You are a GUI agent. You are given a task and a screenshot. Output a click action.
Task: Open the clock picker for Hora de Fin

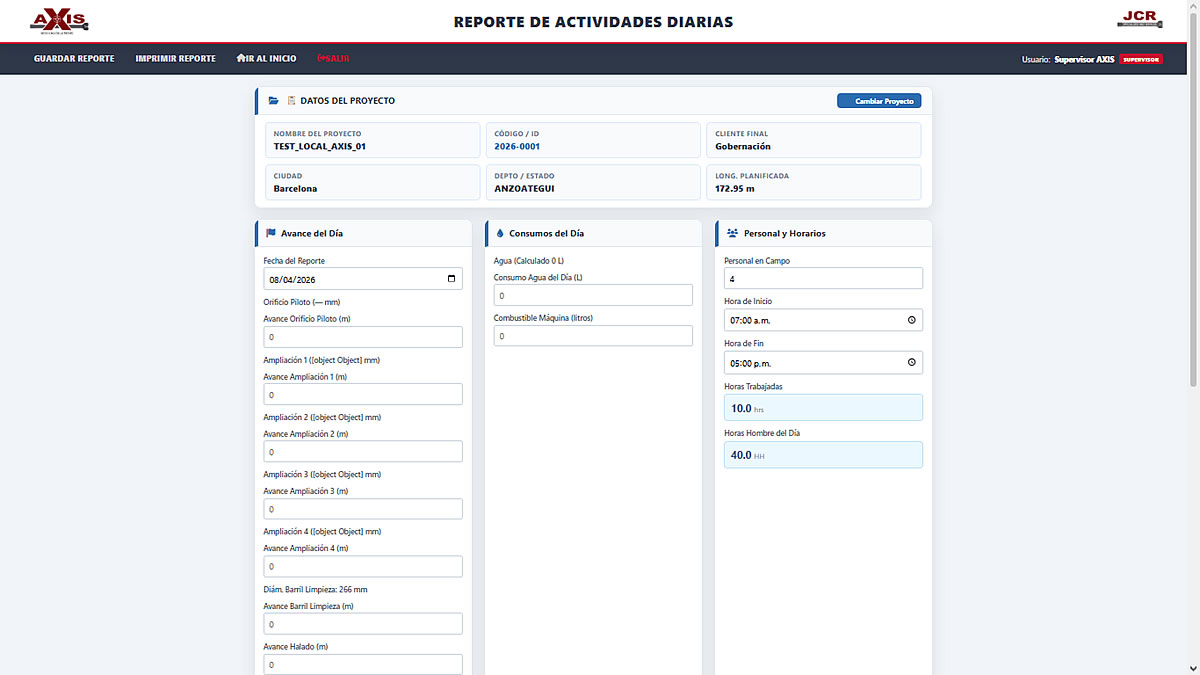[x=912, y=362]
